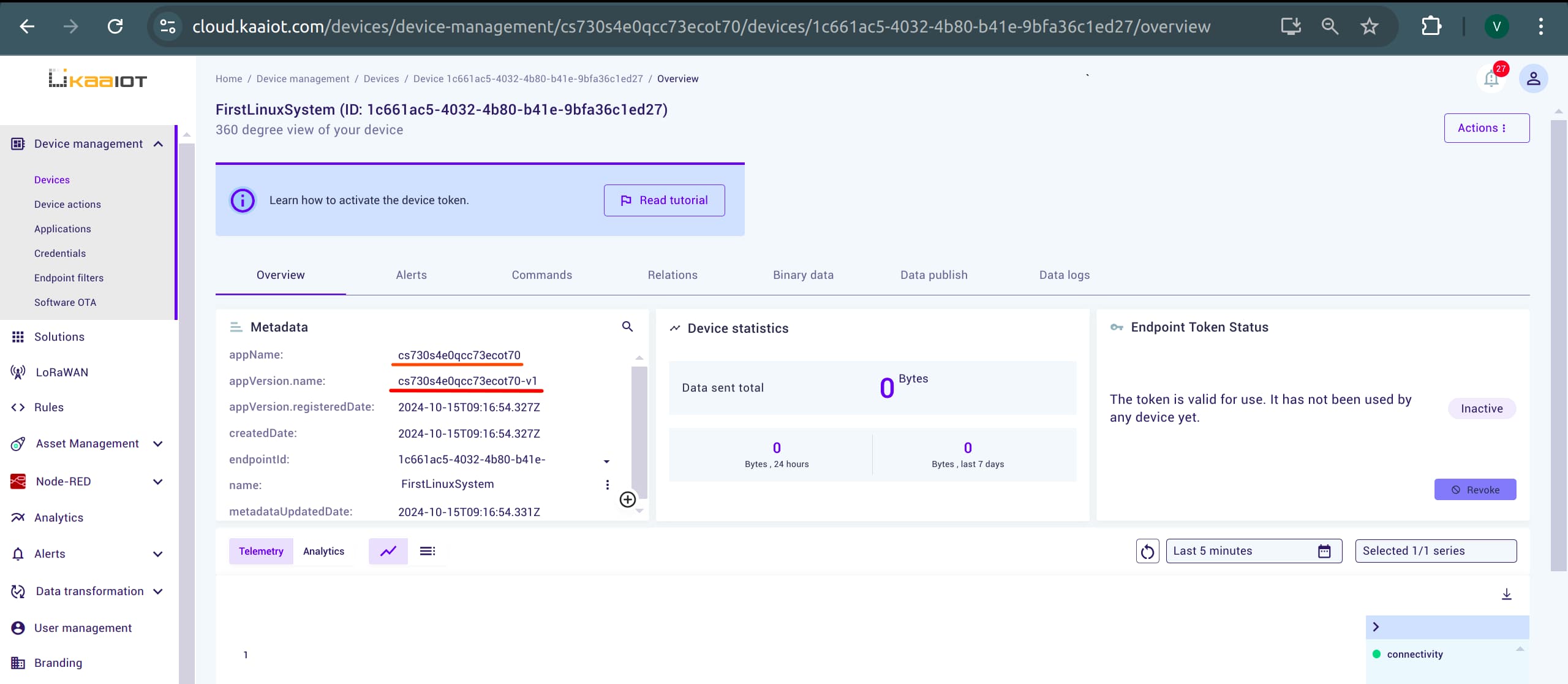Click info icon in tutorial banner

point(243,200)
